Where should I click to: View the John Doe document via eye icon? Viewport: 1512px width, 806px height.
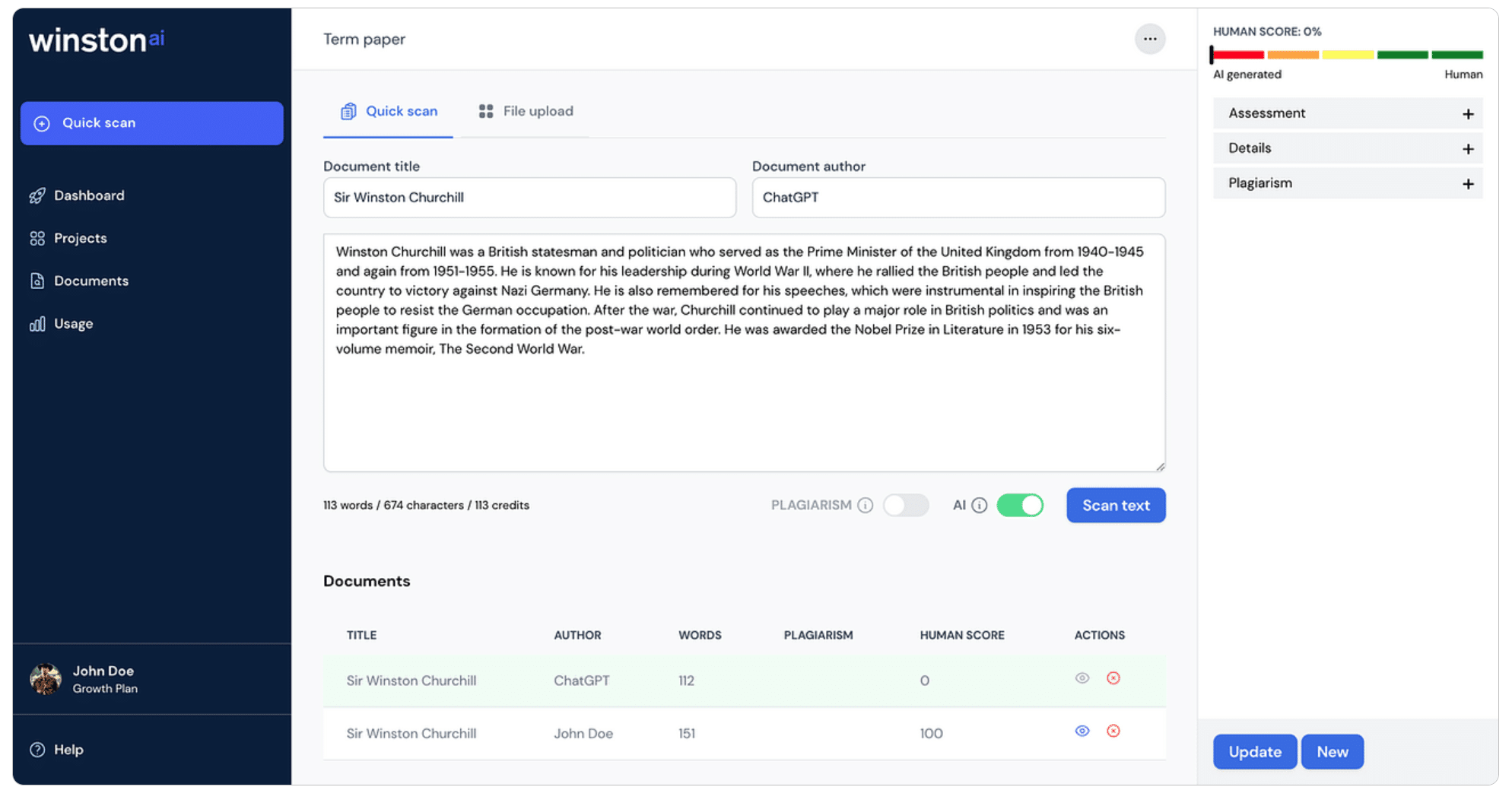[x=1082, y=731]
